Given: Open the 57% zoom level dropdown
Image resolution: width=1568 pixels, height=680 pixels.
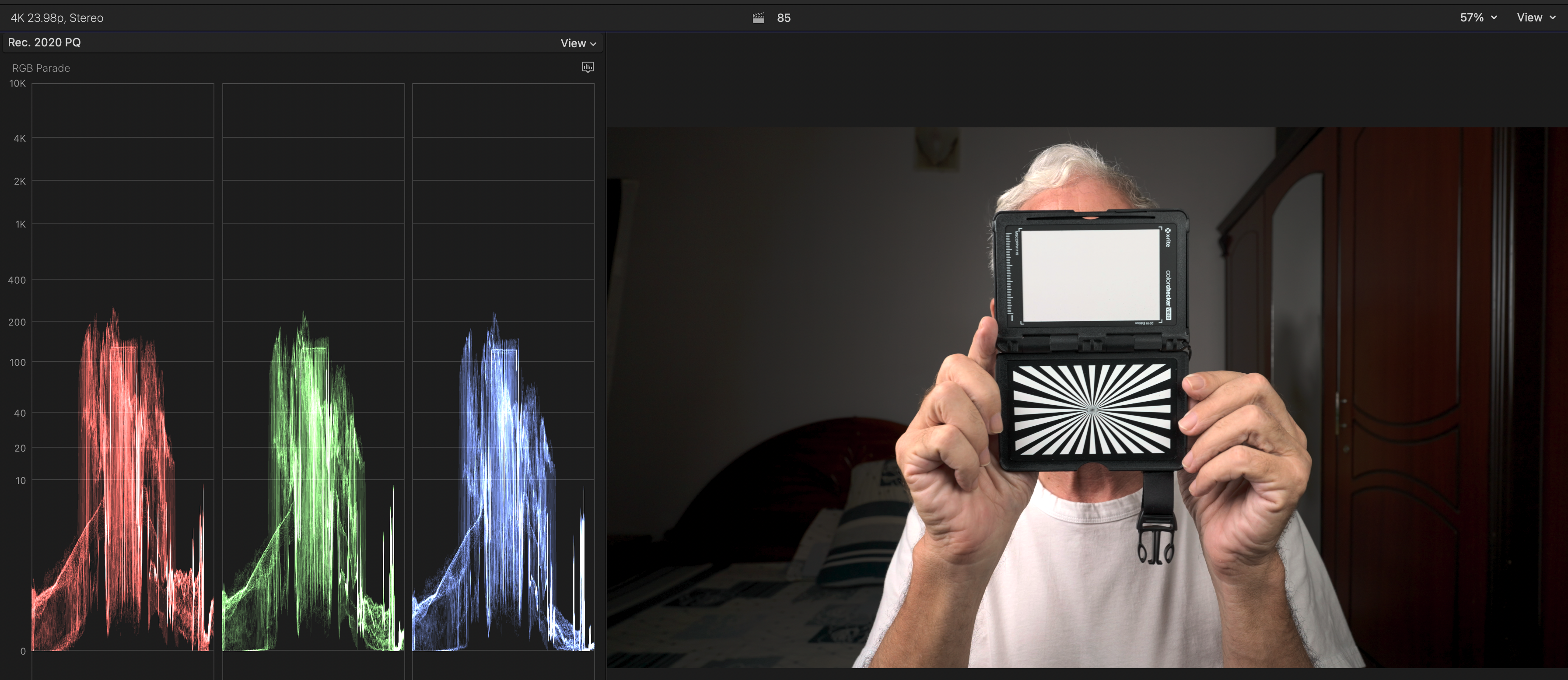Looking at the screenshot, I should coord(1478,18).
